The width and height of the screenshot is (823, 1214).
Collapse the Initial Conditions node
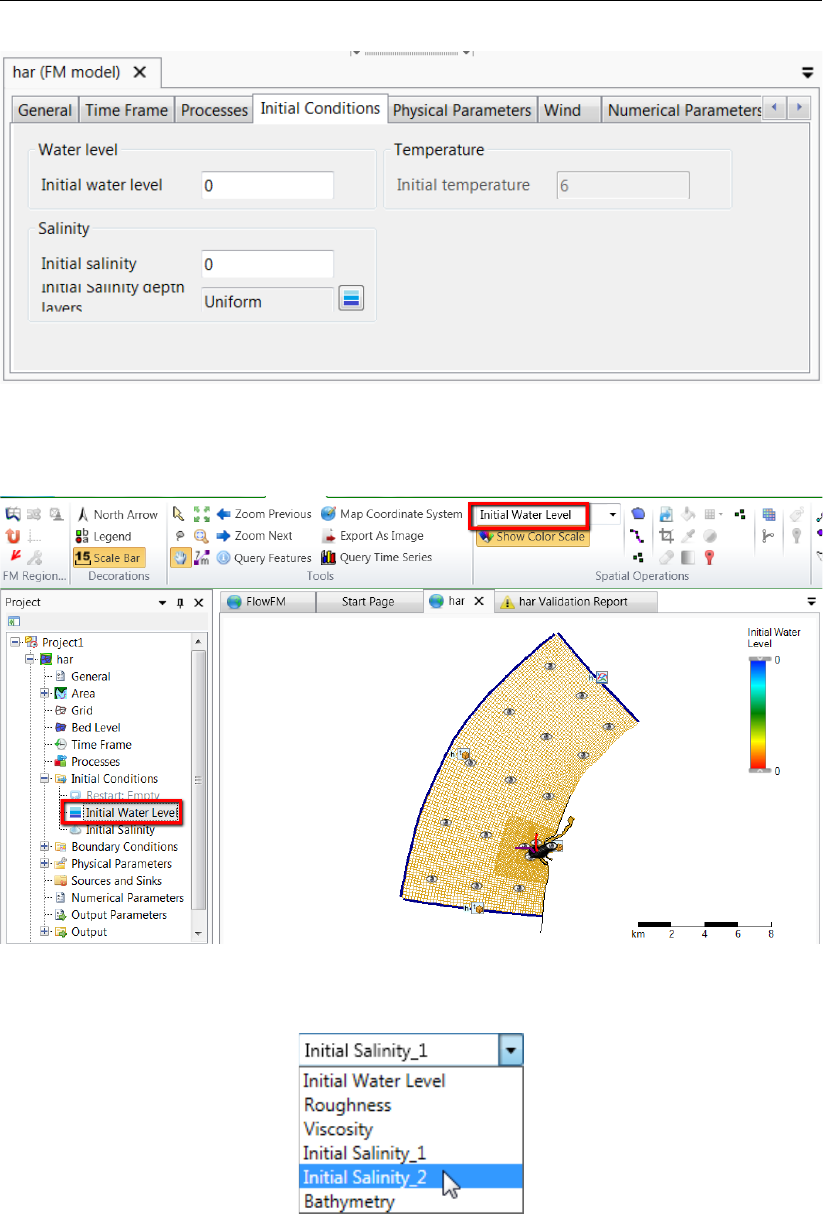[45, 778]
